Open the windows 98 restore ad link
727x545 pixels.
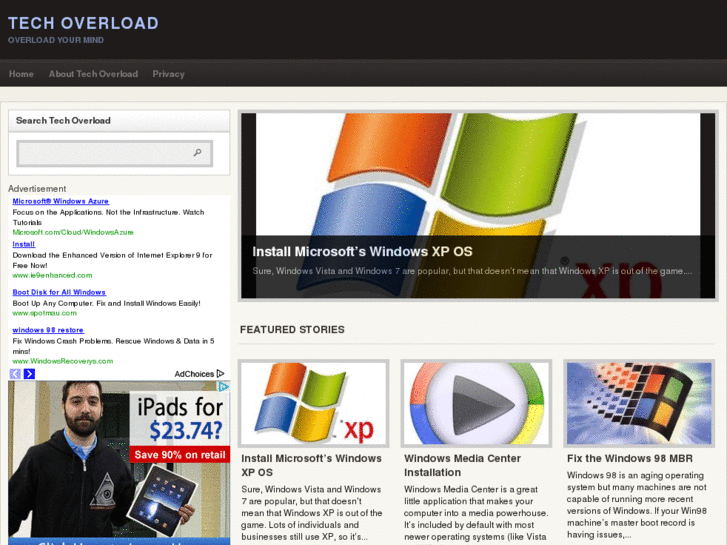48,330
